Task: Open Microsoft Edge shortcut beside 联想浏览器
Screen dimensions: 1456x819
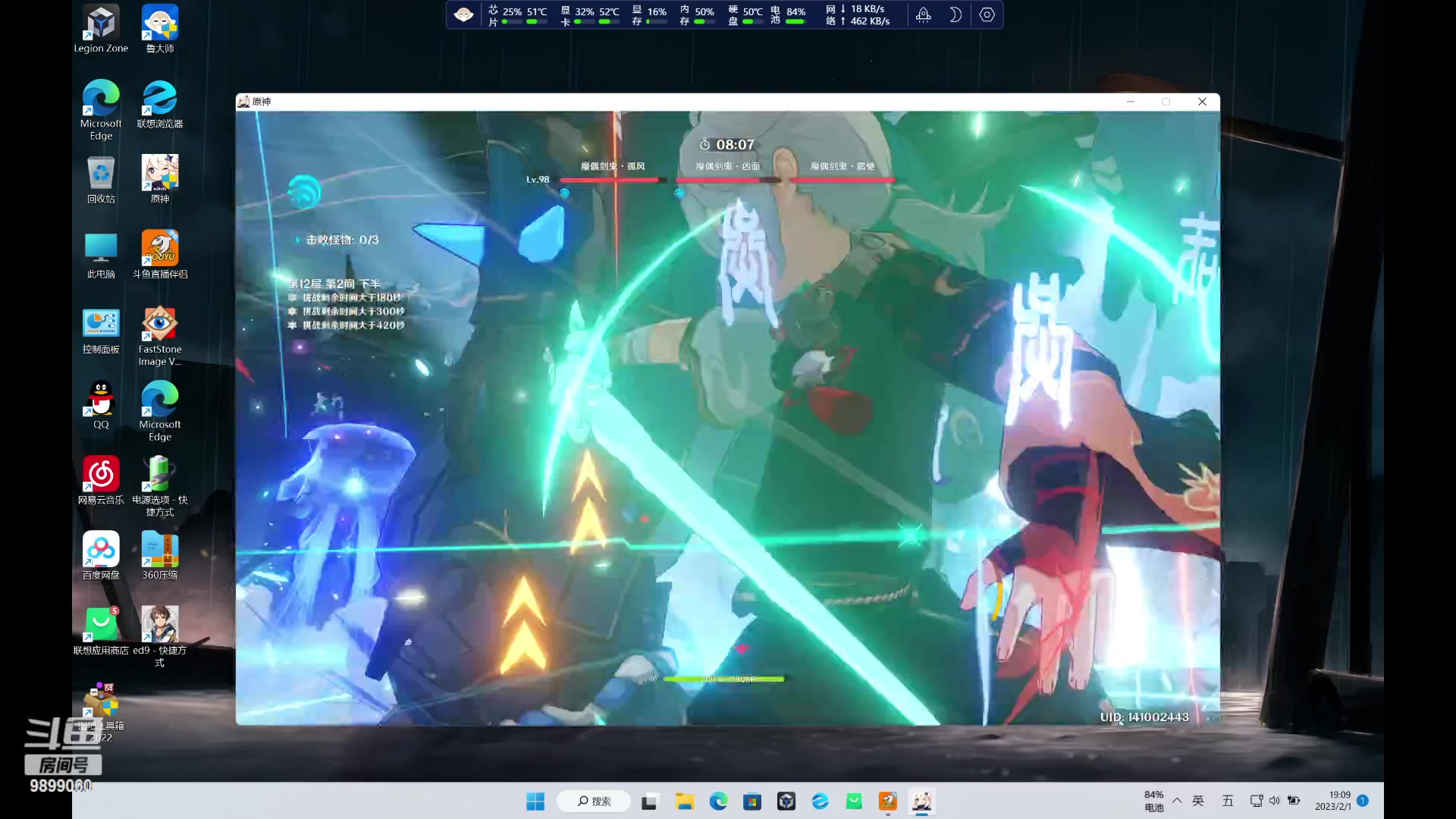Action: pyautogui.click(x=101, y=110)
